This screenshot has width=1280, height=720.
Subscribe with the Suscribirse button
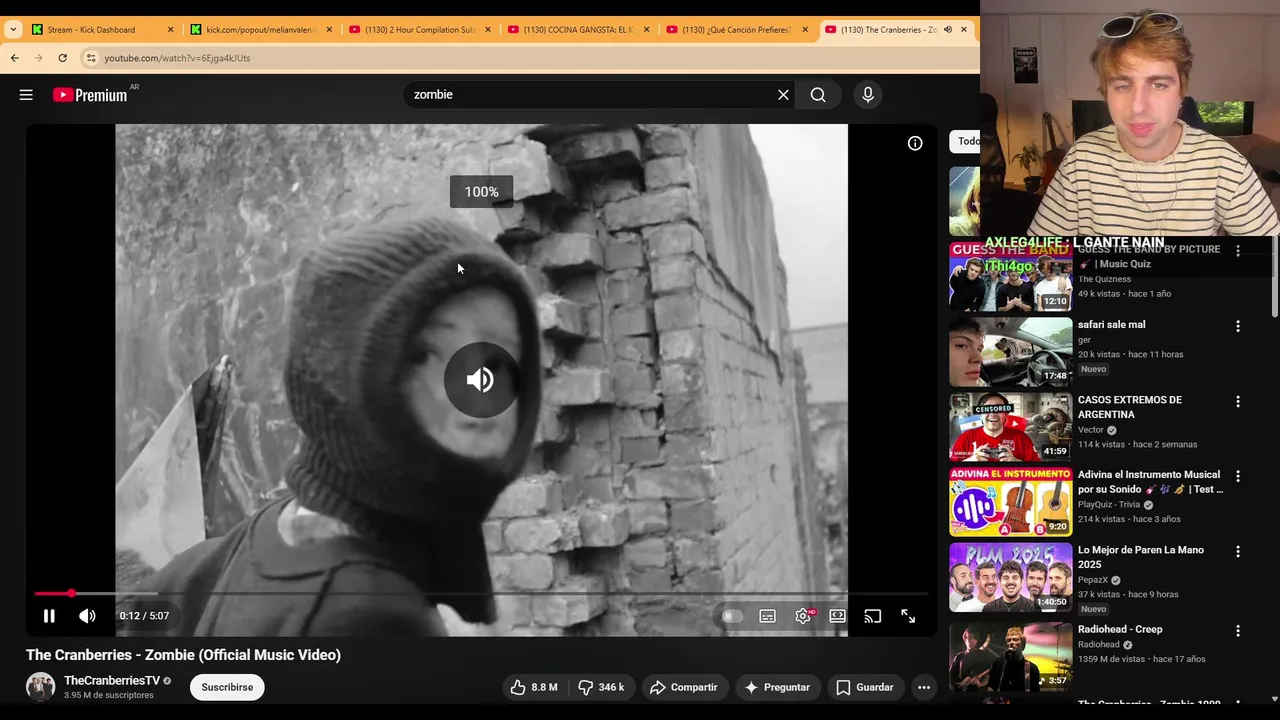227,687
